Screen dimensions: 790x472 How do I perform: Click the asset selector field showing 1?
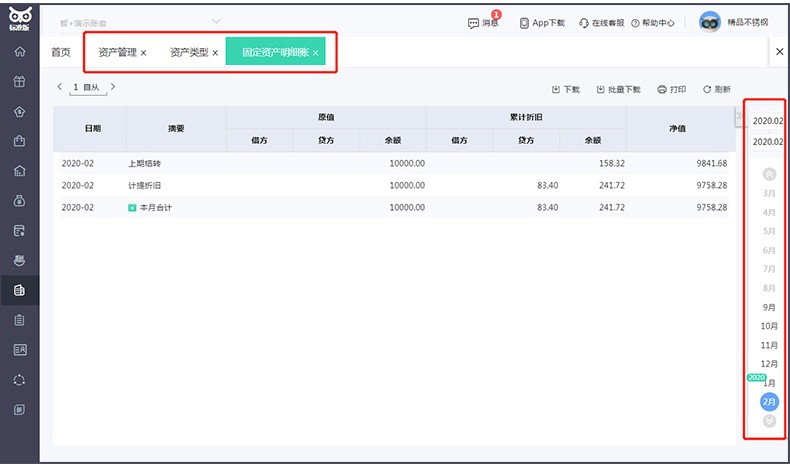click(x=88, y=88)
